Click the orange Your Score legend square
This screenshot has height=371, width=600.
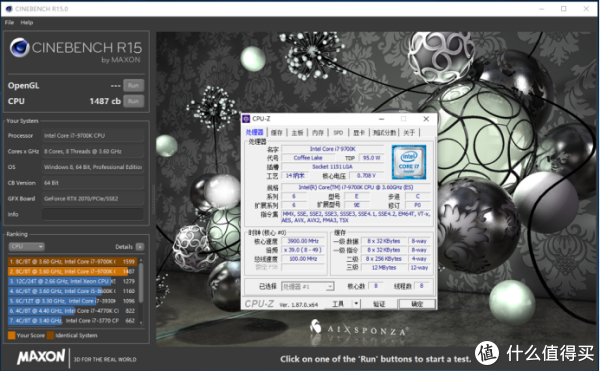pos(11,335)
